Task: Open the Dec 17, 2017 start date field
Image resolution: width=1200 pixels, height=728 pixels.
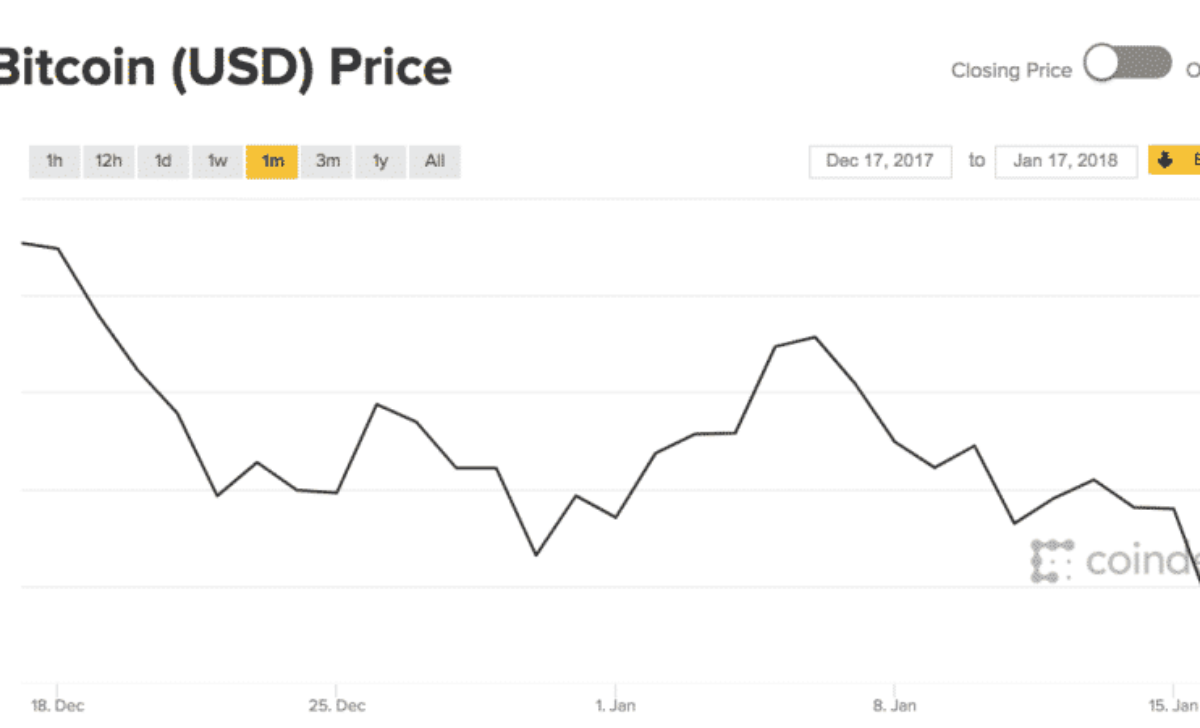Action: (x=879, y=161)
